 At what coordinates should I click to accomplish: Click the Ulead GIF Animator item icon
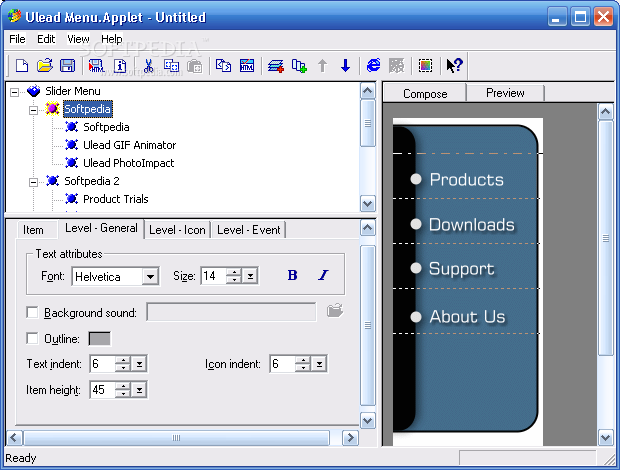(x=71, y=145)
